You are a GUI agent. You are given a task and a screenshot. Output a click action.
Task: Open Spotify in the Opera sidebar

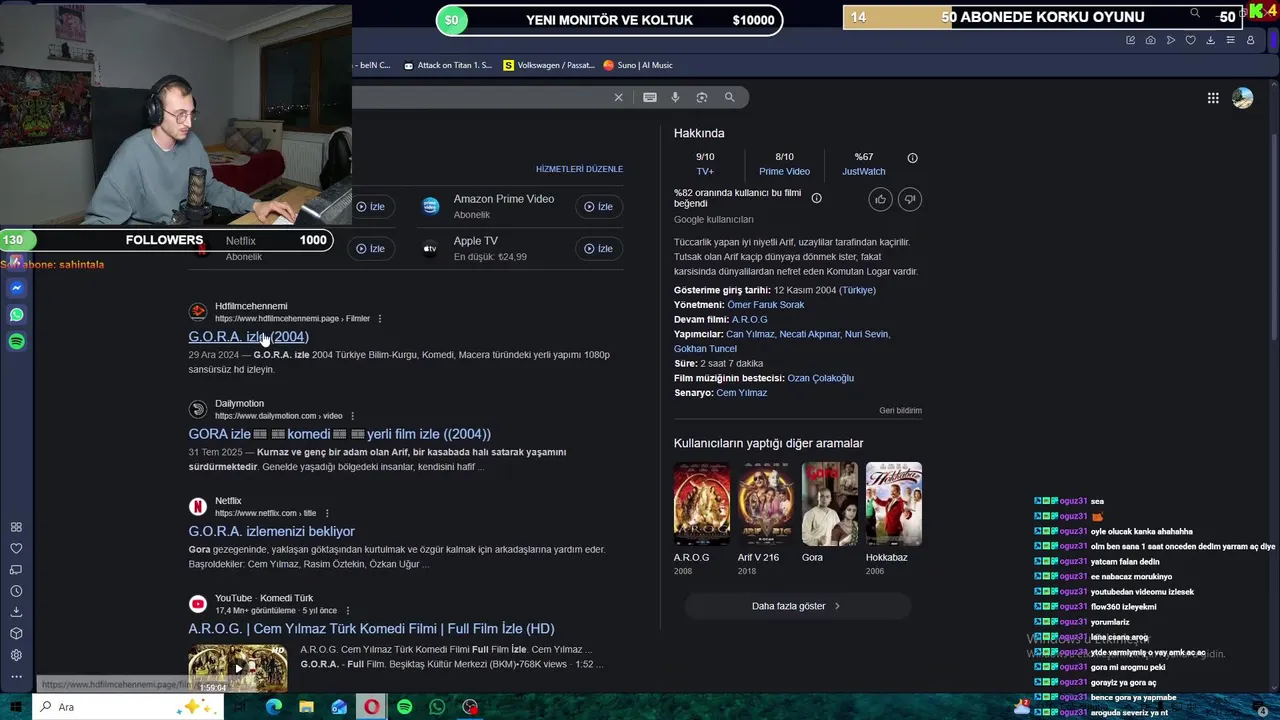(x=16, y=342)
